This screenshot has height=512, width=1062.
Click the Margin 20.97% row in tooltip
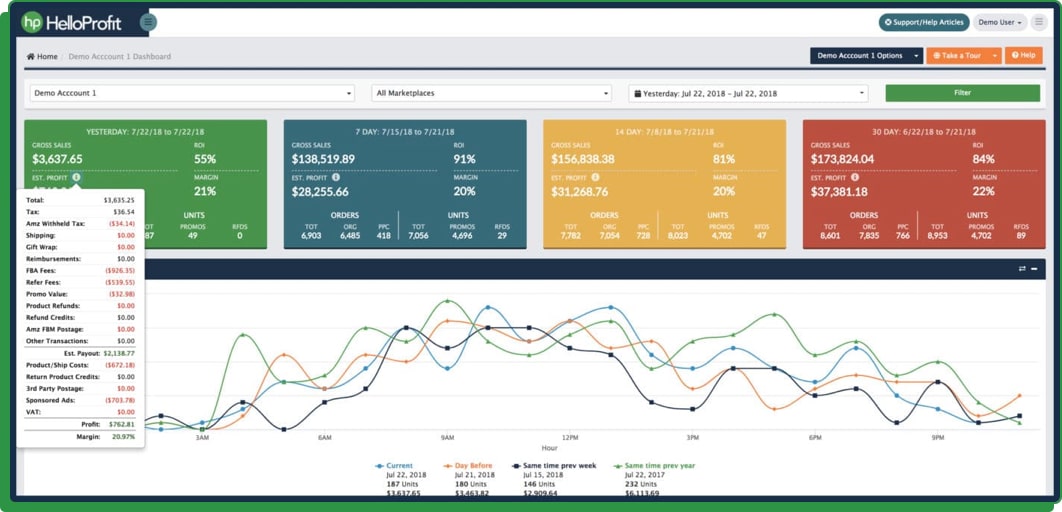[80, 437]
